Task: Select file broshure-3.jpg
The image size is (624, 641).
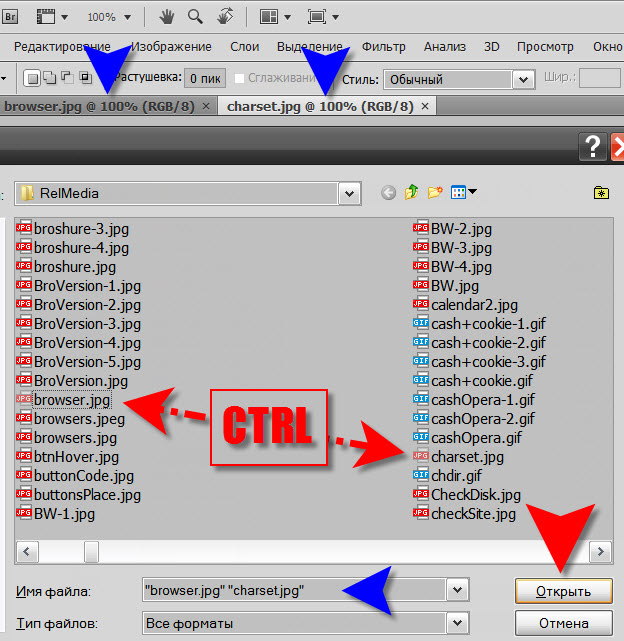Action: 73,229
